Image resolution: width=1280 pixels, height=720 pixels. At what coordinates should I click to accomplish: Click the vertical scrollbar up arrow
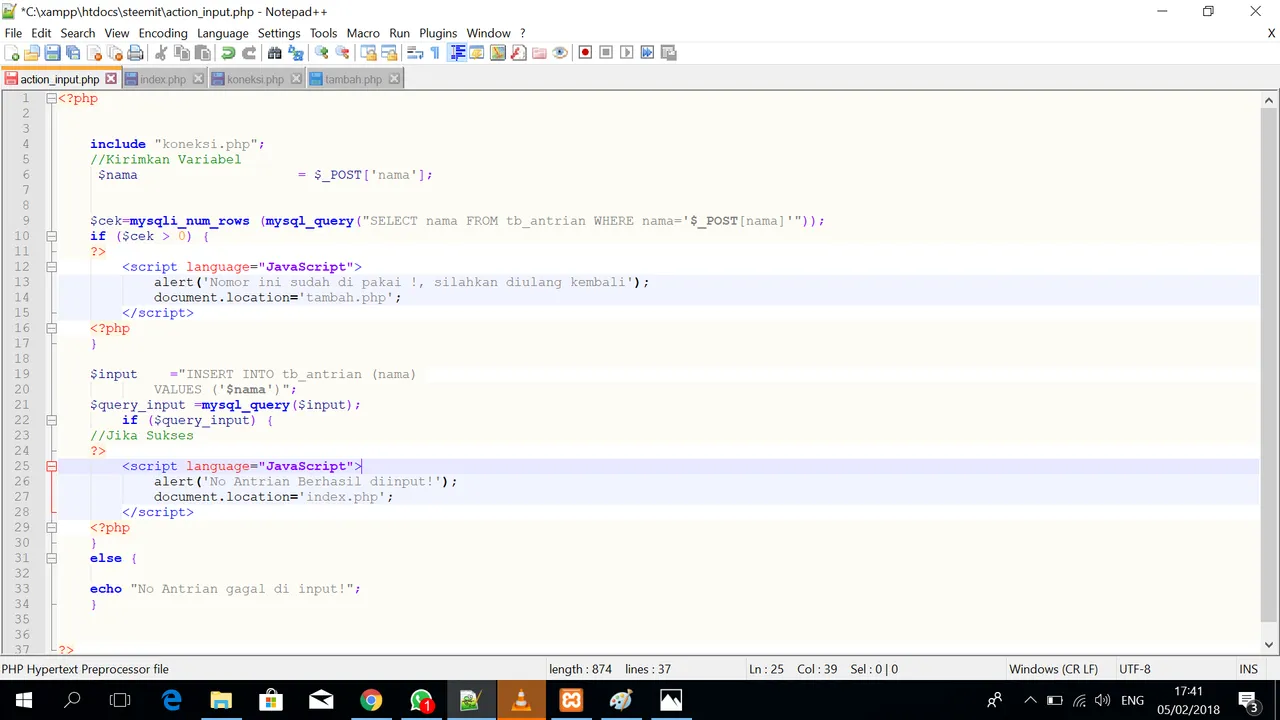point(1269,100)
